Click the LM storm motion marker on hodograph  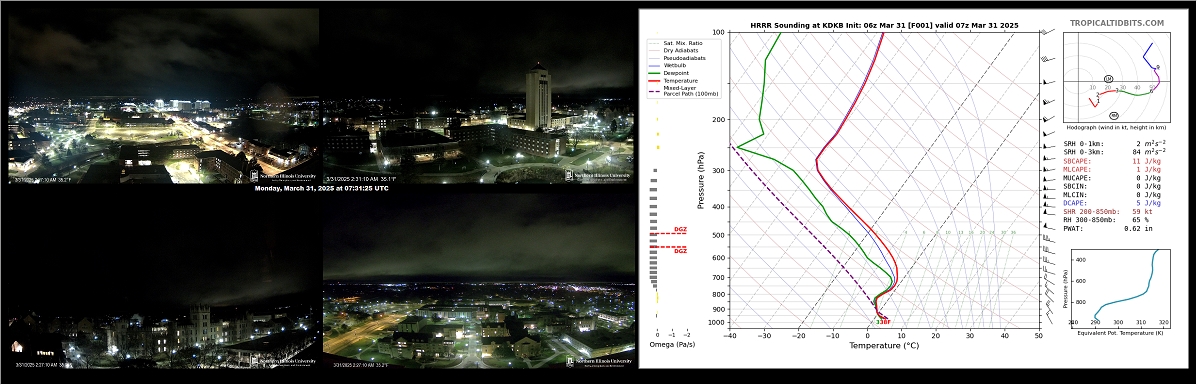coord(1108,79)
